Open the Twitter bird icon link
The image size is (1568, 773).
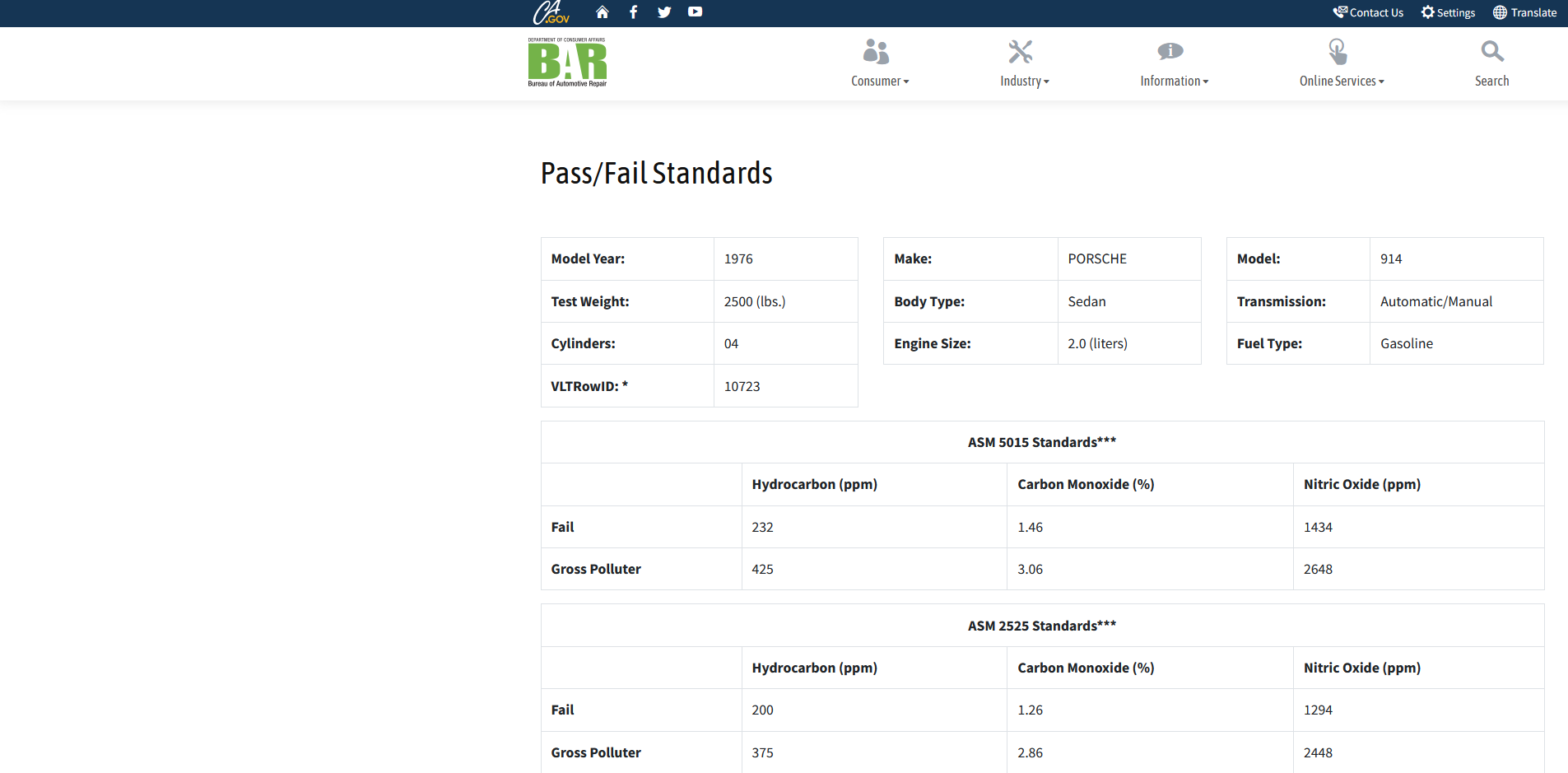coord(664,12)
